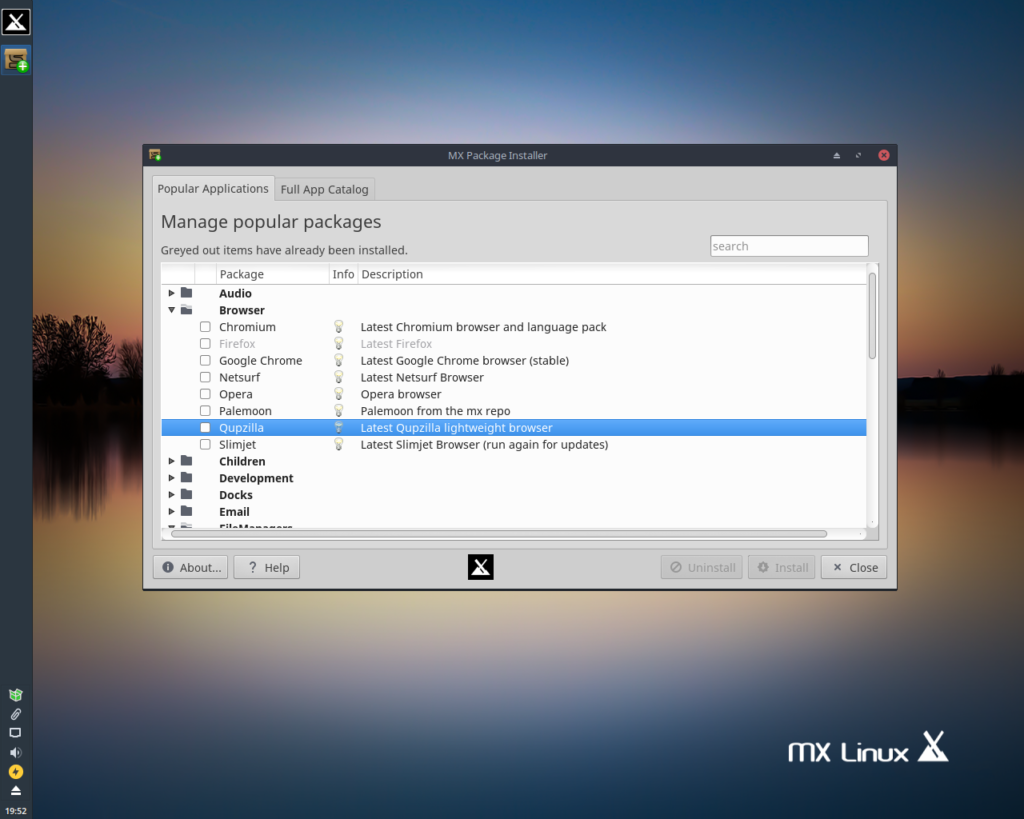
Task: Click the Install button
Action: [x=782, y=567]
